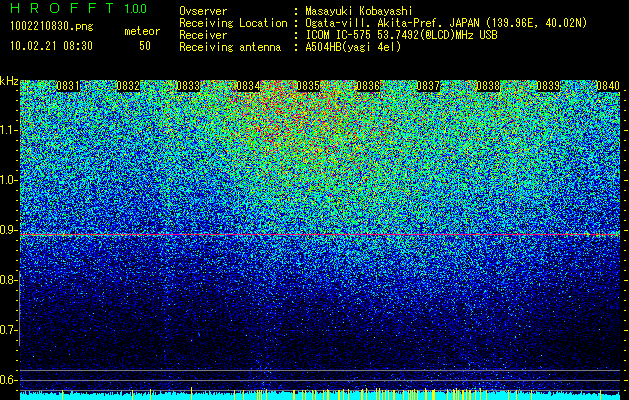
Task: Click the 0836 time marker
Action: [x=368, y=86]
